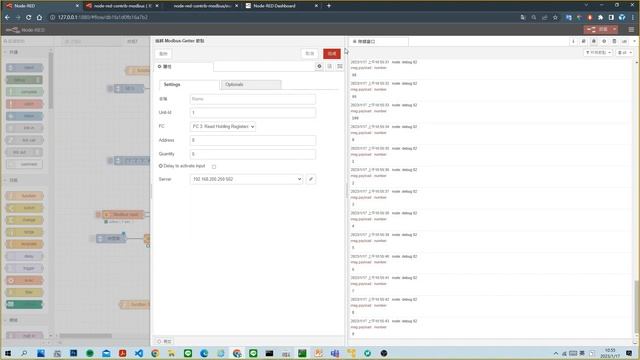Click the browser back arrow

(7, 18)
